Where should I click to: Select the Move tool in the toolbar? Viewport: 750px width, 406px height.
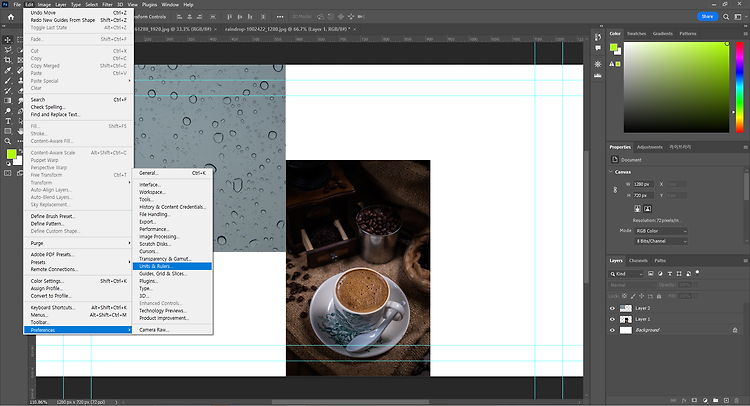click(7, 39)
